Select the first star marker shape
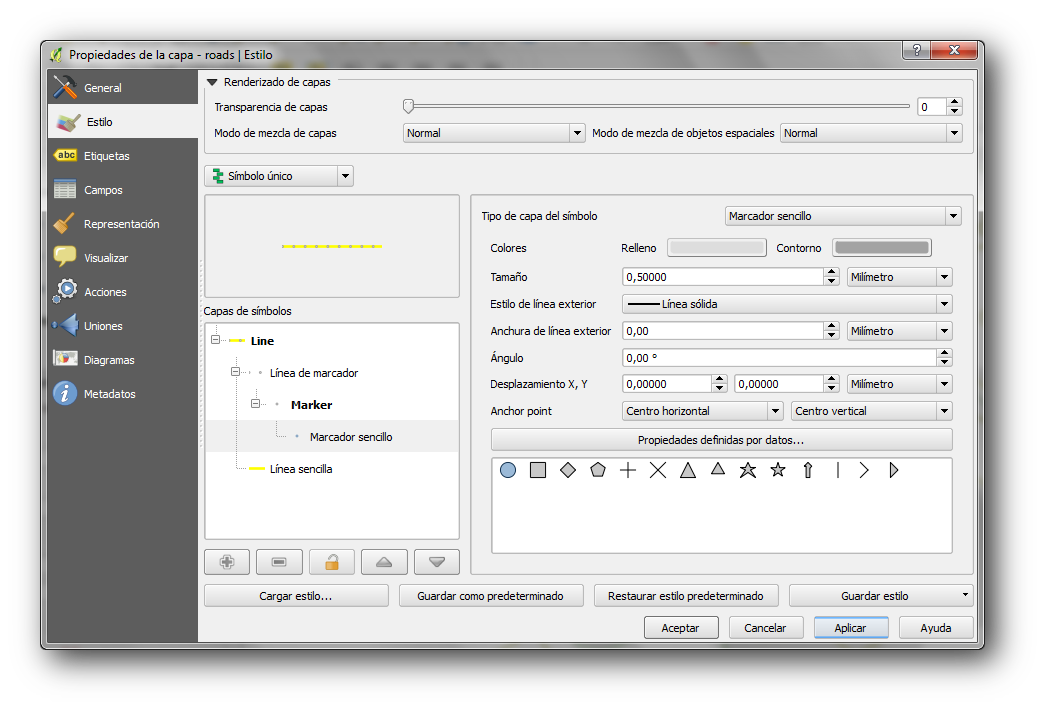 pyautogui.click(x=748, y=471)
